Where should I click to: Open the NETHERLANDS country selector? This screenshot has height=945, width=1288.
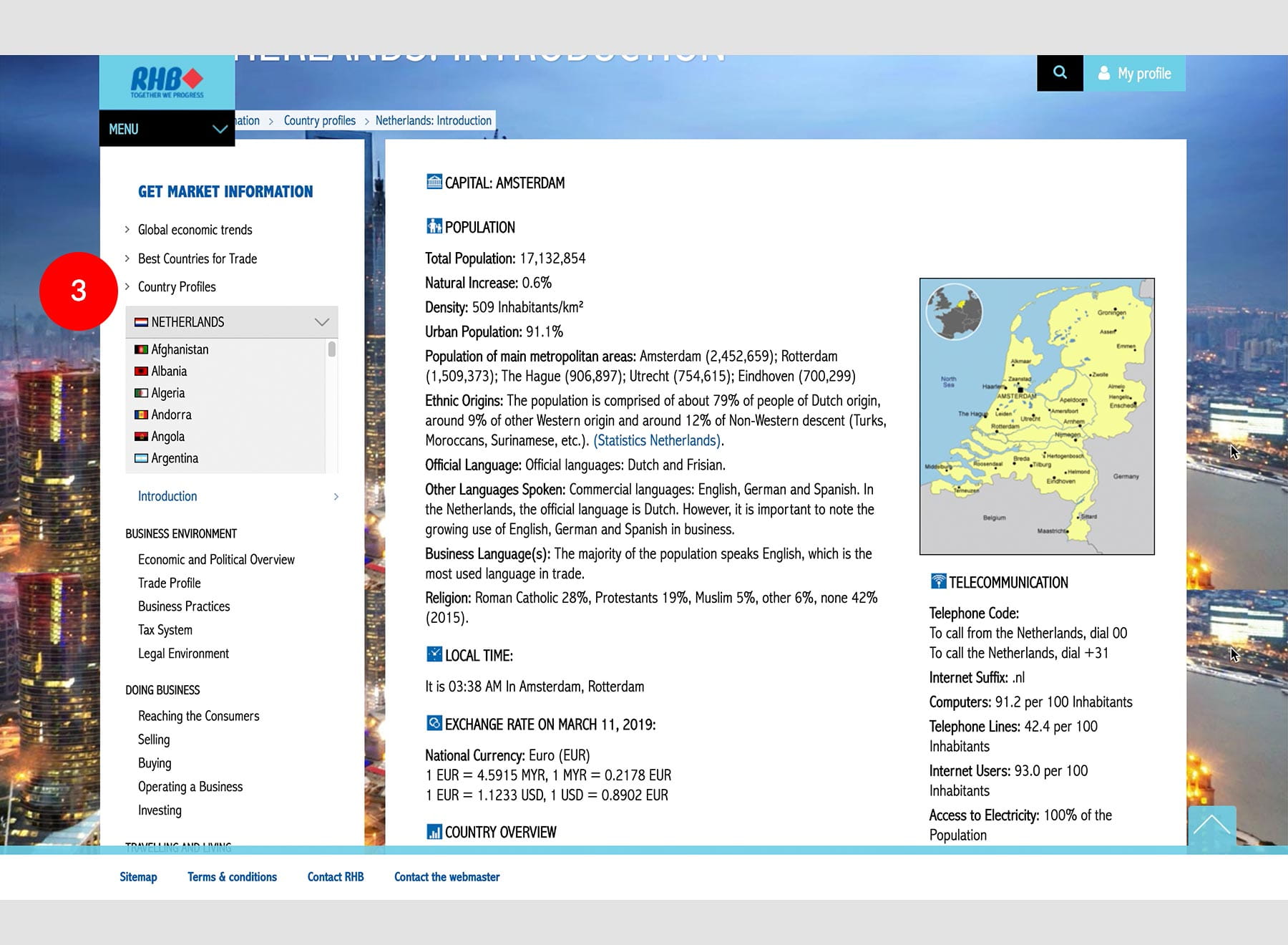pyautogui.click(x=231, y=322)
